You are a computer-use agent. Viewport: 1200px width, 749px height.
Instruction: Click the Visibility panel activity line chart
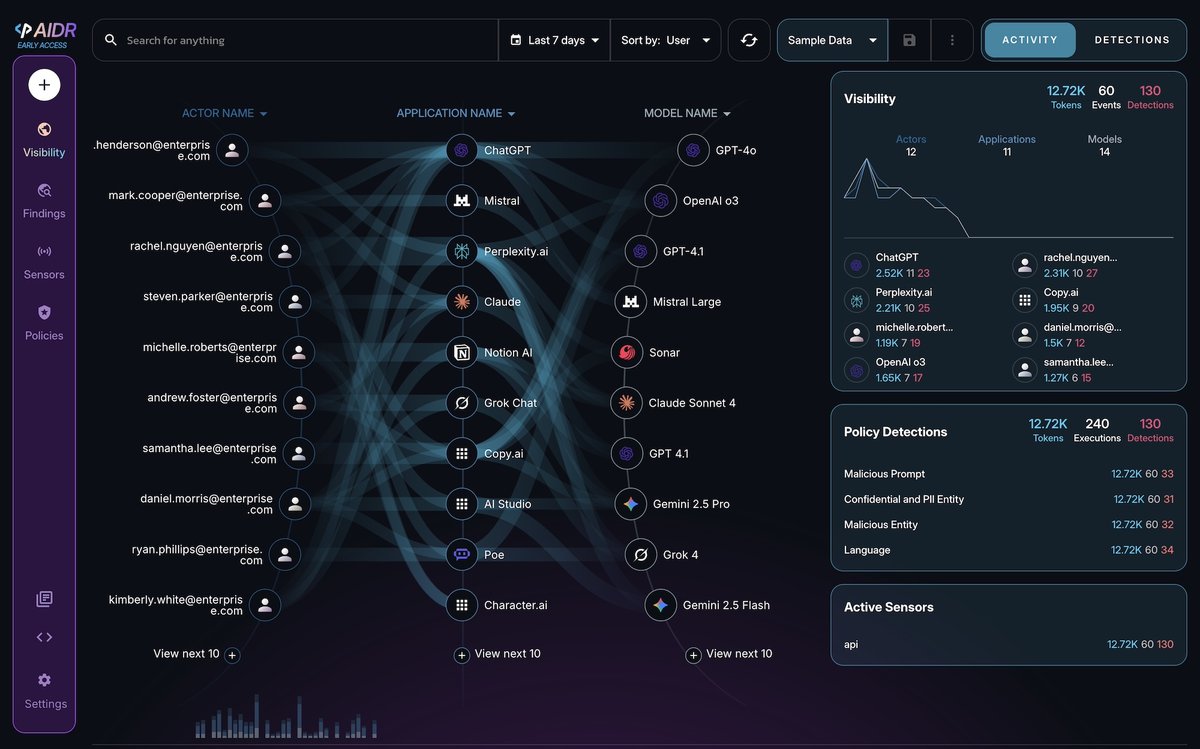[x=1009, y=198]
